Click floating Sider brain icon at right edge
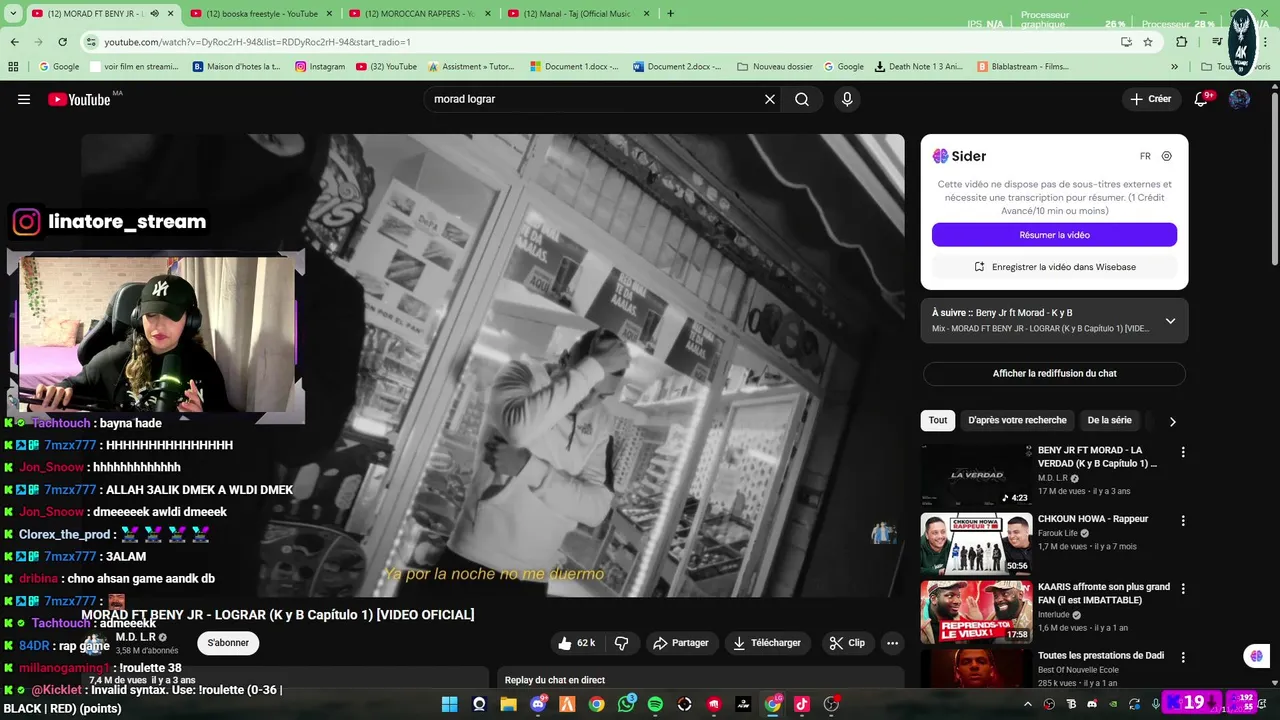Screen dimensions: 1280x720 point(1256,656)
